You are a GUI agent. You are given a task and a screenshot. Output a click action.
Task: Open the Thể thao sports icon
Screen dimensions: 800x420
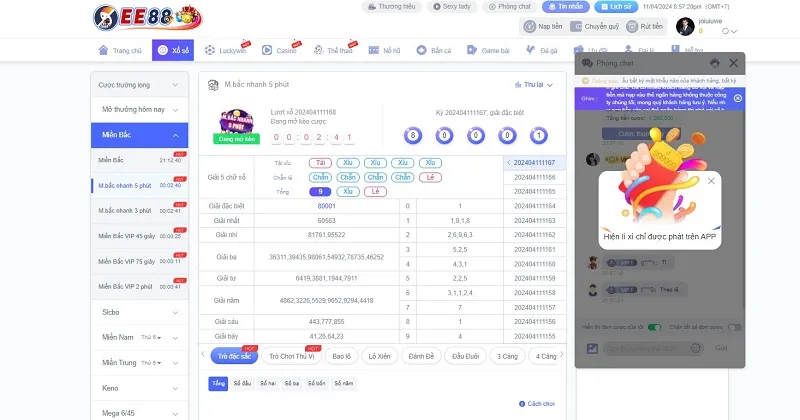[x=318, y=50]
